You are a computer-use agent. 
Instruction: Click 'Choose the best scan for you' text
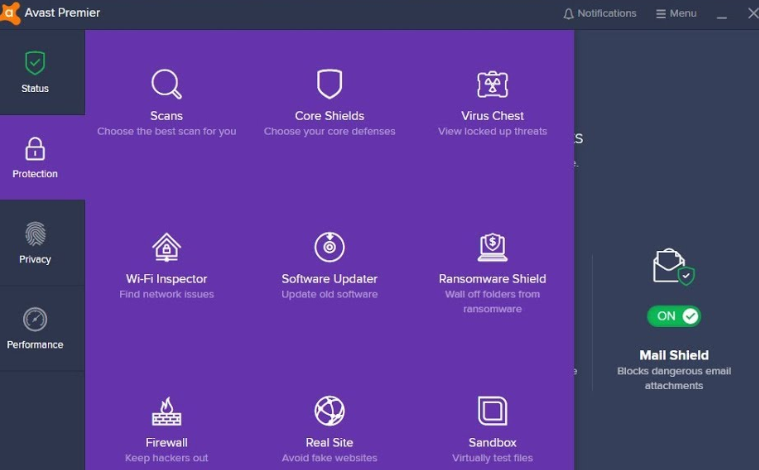(x=167, y=131)
